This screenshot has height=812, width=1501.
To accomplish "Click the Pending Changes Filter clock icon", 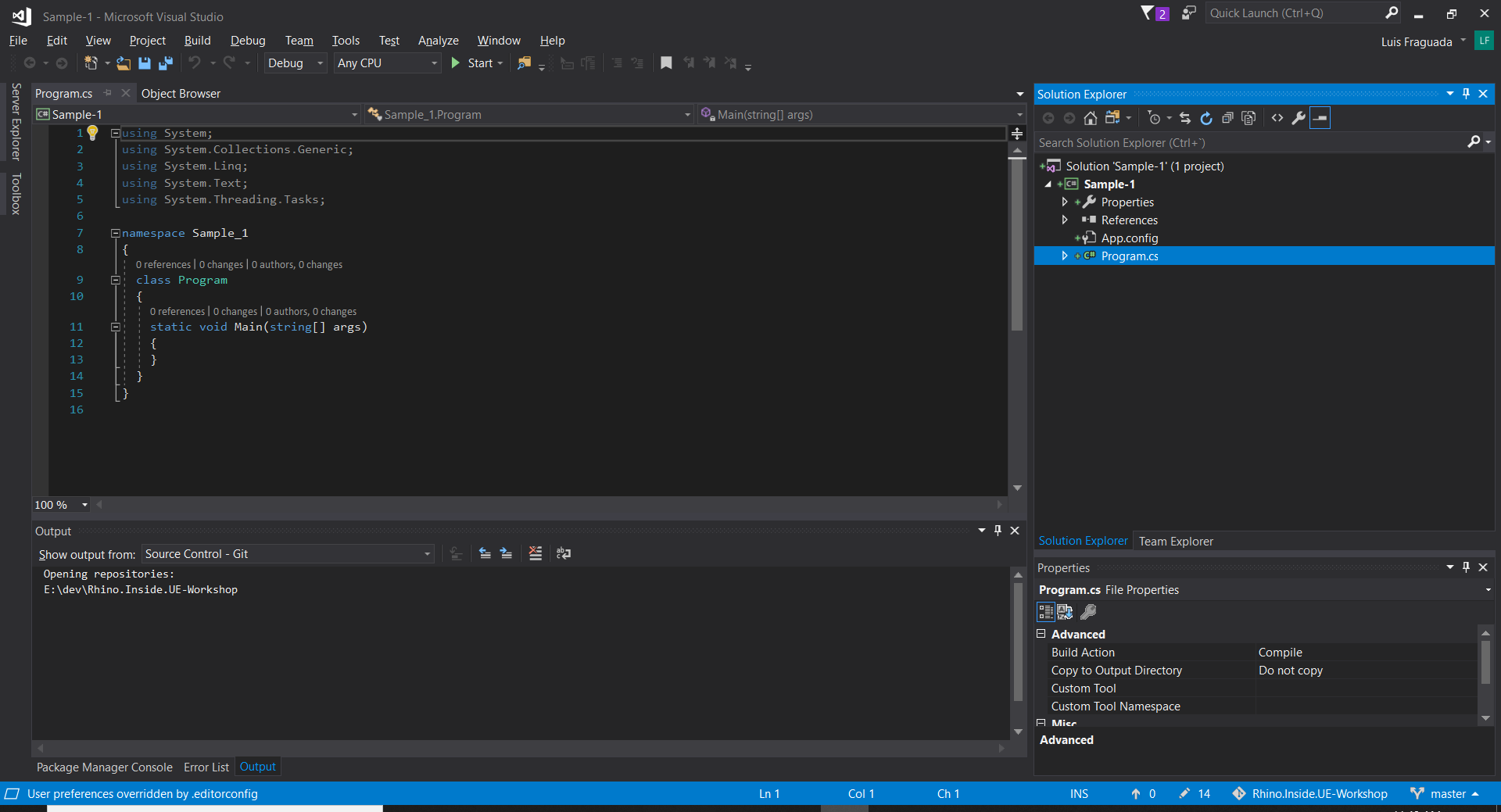I will click(x=1154, y=118).
